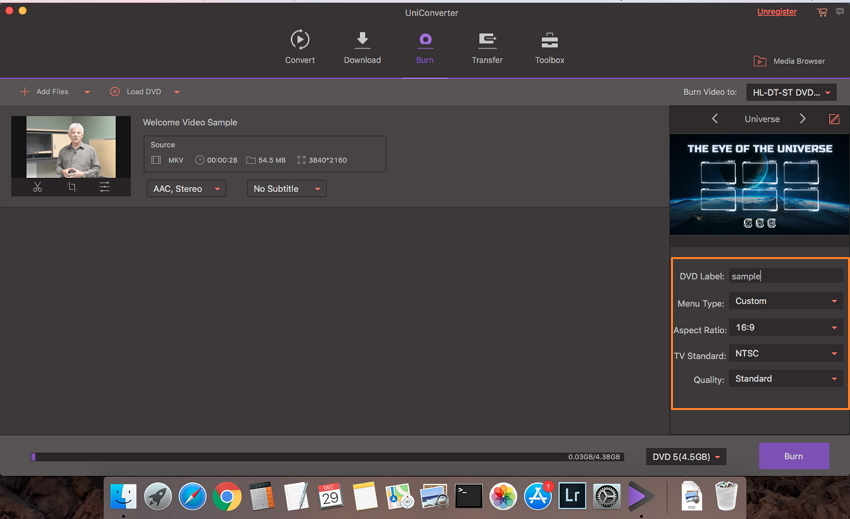
Task: Go to next DVD template
Action: click(803, 119)
